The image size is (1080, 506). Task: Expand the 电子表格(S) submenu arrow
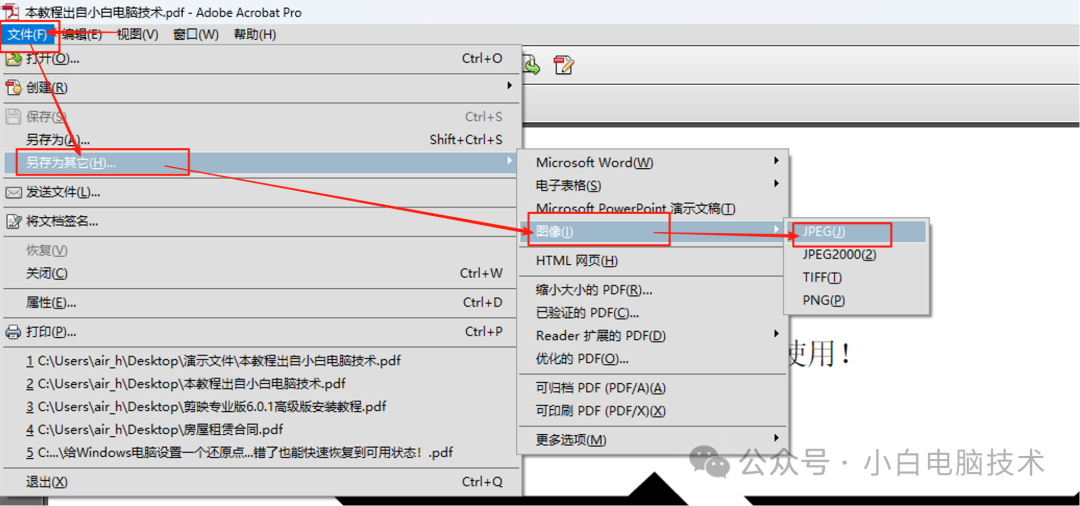click(776, 184)
